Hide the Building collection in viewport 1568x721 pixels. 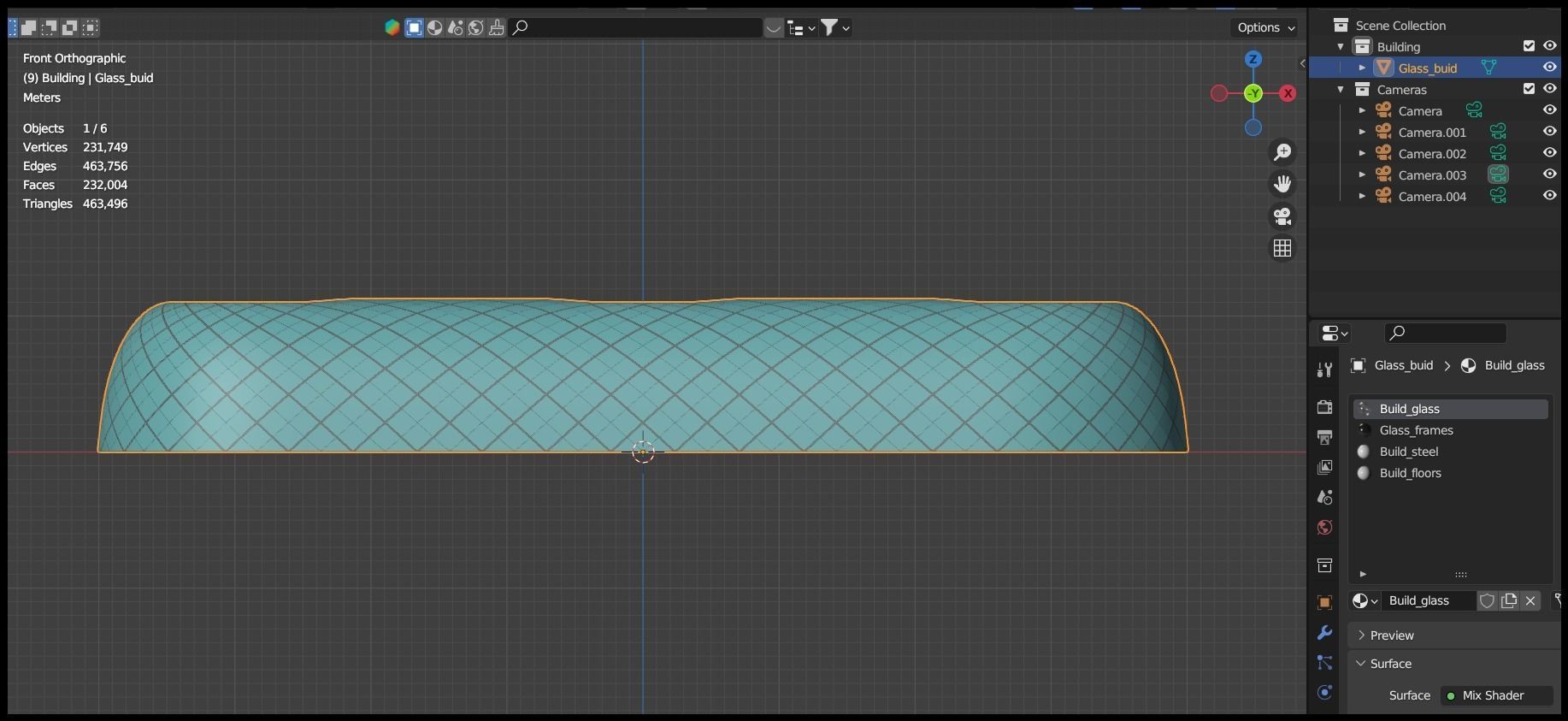pos(1549,46)
